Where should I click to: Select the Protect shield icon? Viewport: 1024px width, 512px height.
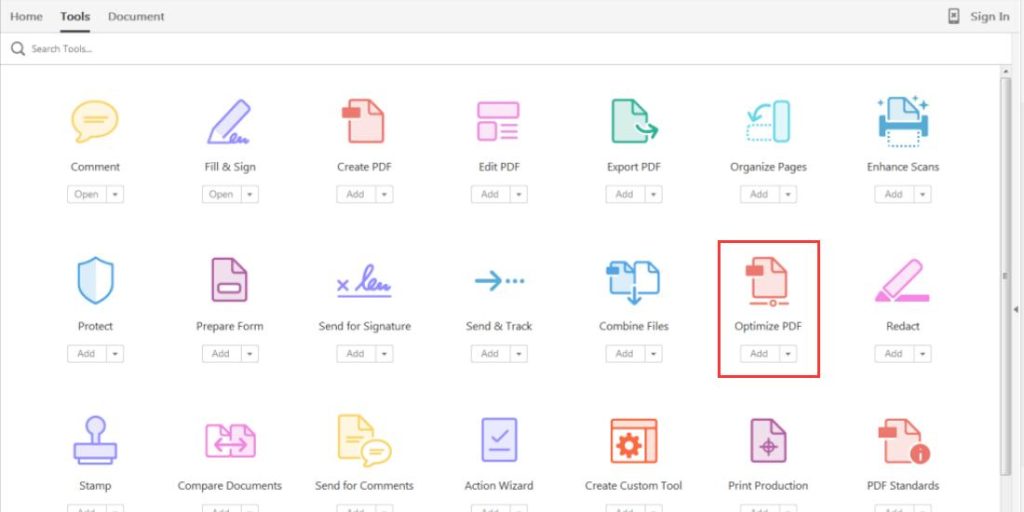(x=95, y=281)
